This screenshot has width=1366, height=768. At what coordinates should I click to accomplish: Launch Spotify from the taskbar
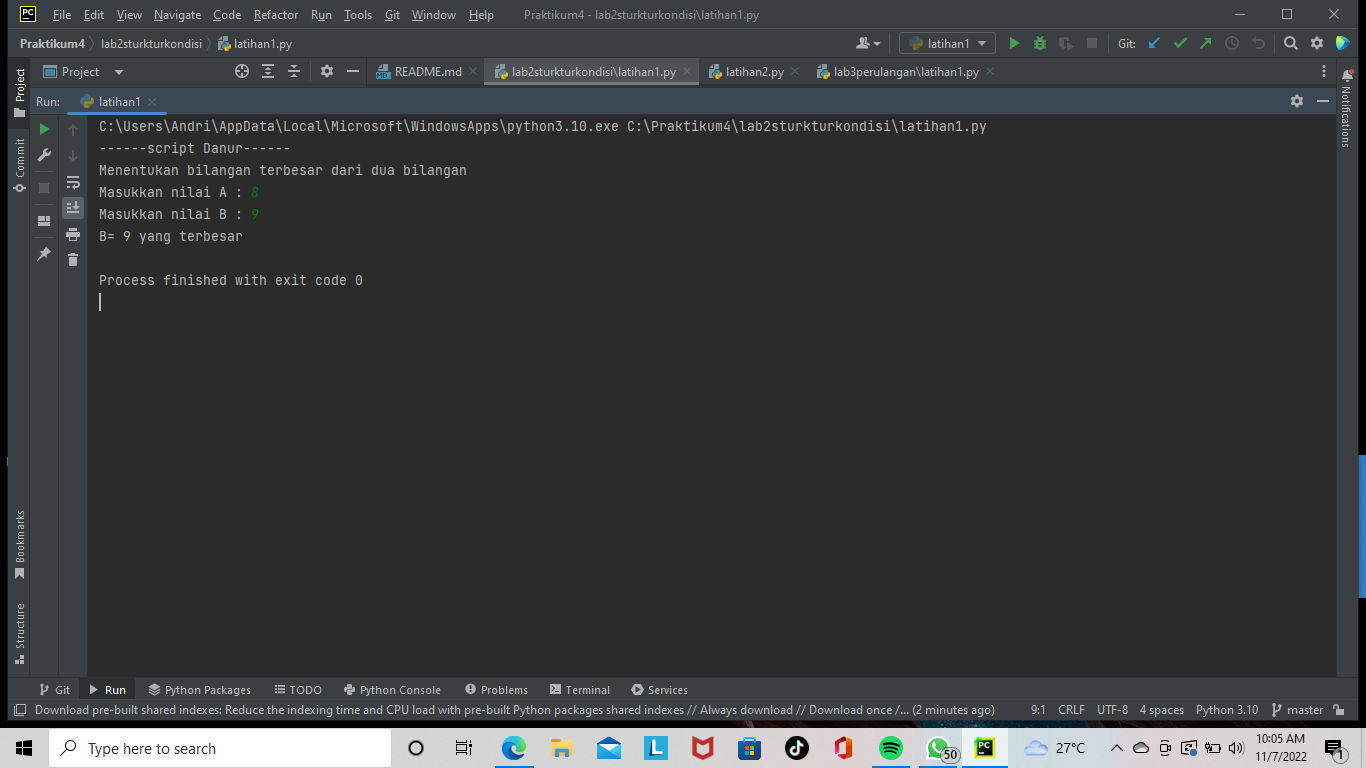[889, 747]
